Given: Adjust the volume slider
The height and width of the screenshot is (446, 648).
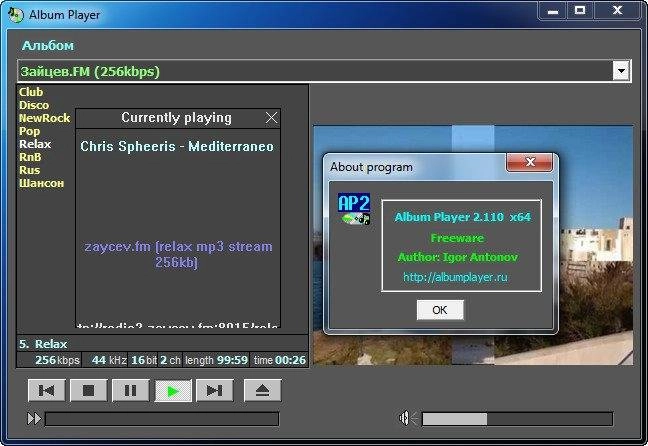Looking at the screenshot, I should pos(517,419).
